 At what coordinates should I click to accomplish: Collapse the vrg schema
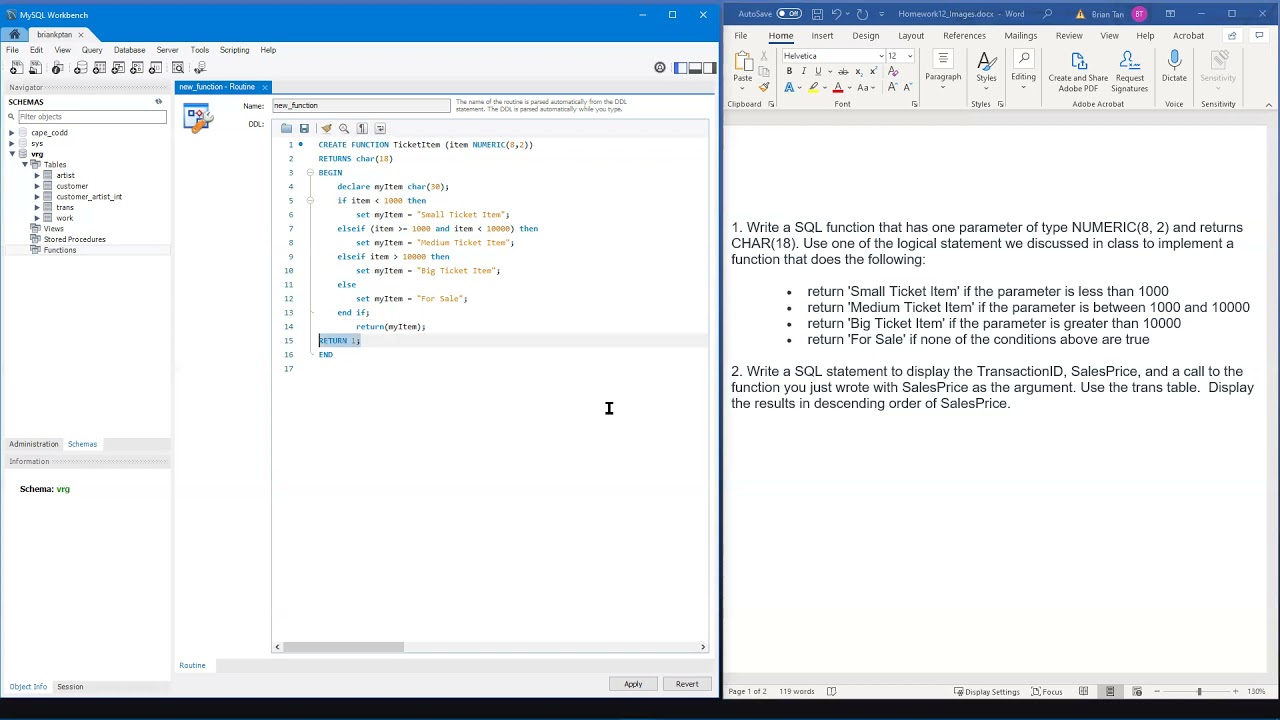click(12, 154)
